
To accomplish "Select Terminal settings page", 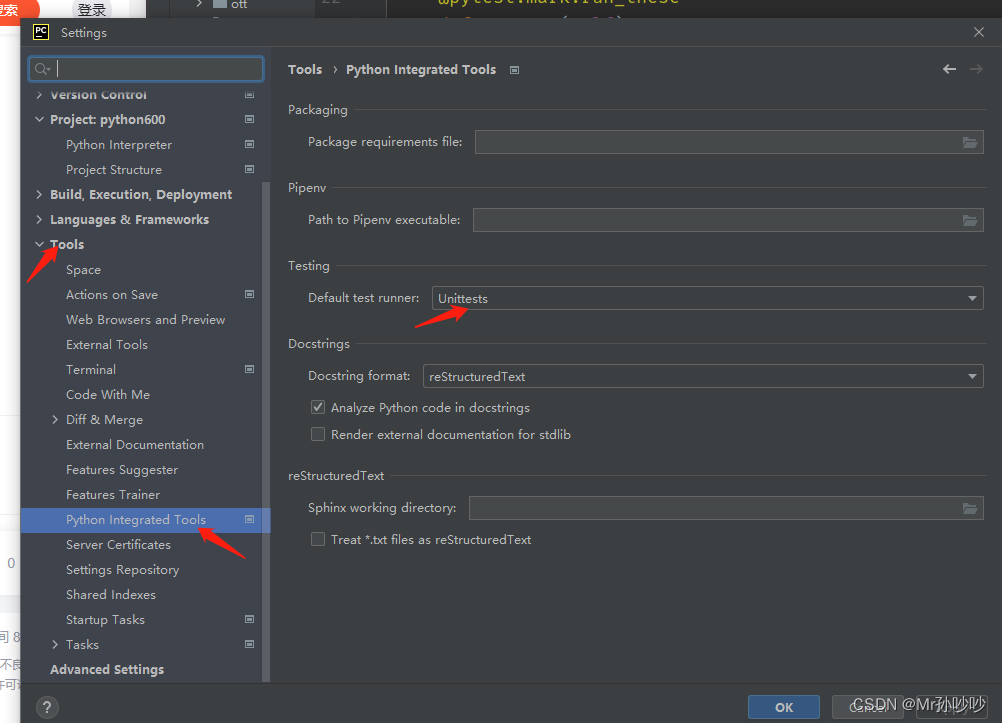I will coord(91,369).
